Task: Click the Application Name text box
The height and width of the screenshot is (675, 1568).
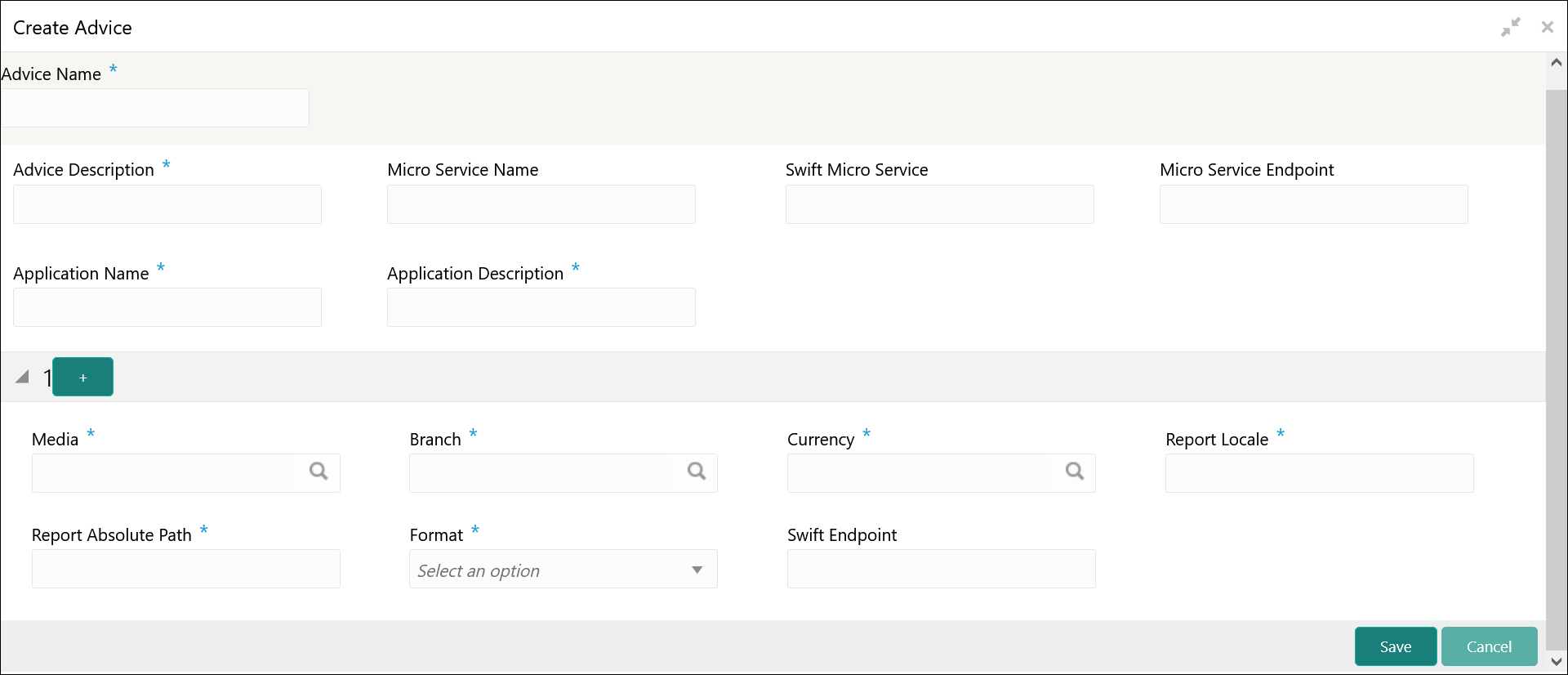Action: pos(167,307)
